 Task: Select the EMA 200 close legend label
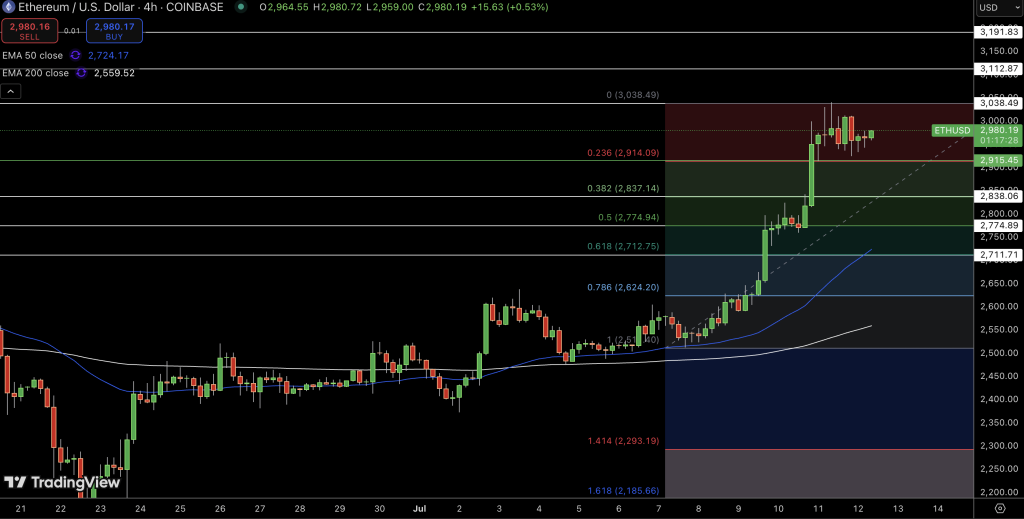pos(35,73)
